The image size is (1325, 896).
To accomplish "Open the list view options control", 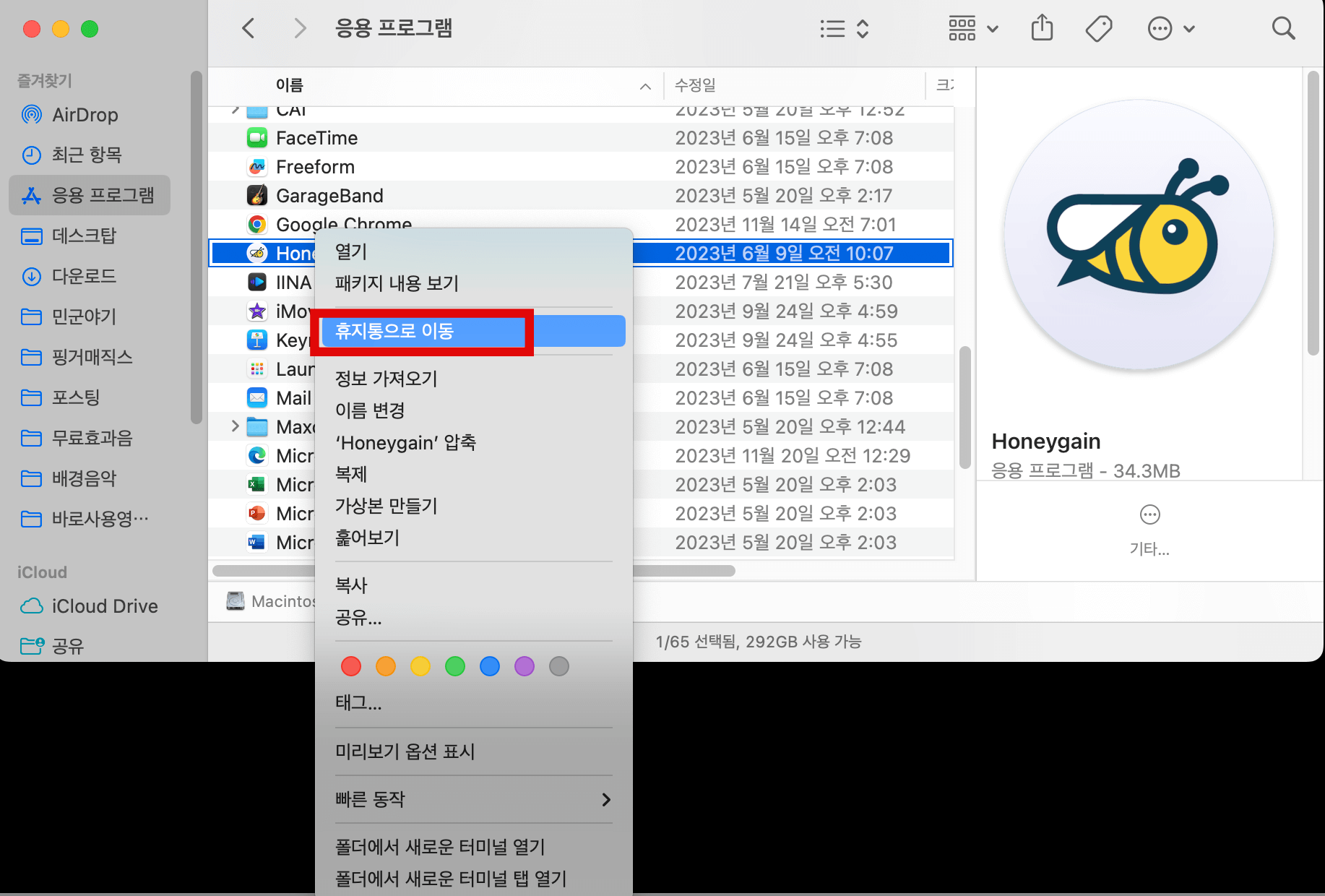I will (x=844, y=29).
